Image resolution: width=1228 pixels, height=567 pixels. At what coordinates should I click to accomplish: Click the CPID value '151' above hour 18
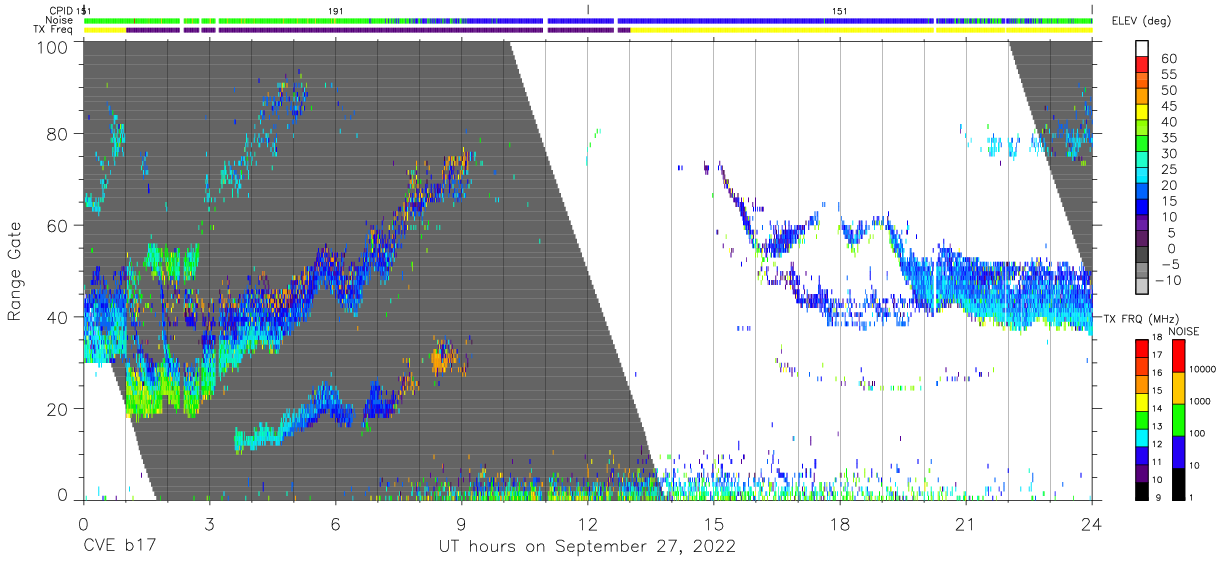(840, 10)
